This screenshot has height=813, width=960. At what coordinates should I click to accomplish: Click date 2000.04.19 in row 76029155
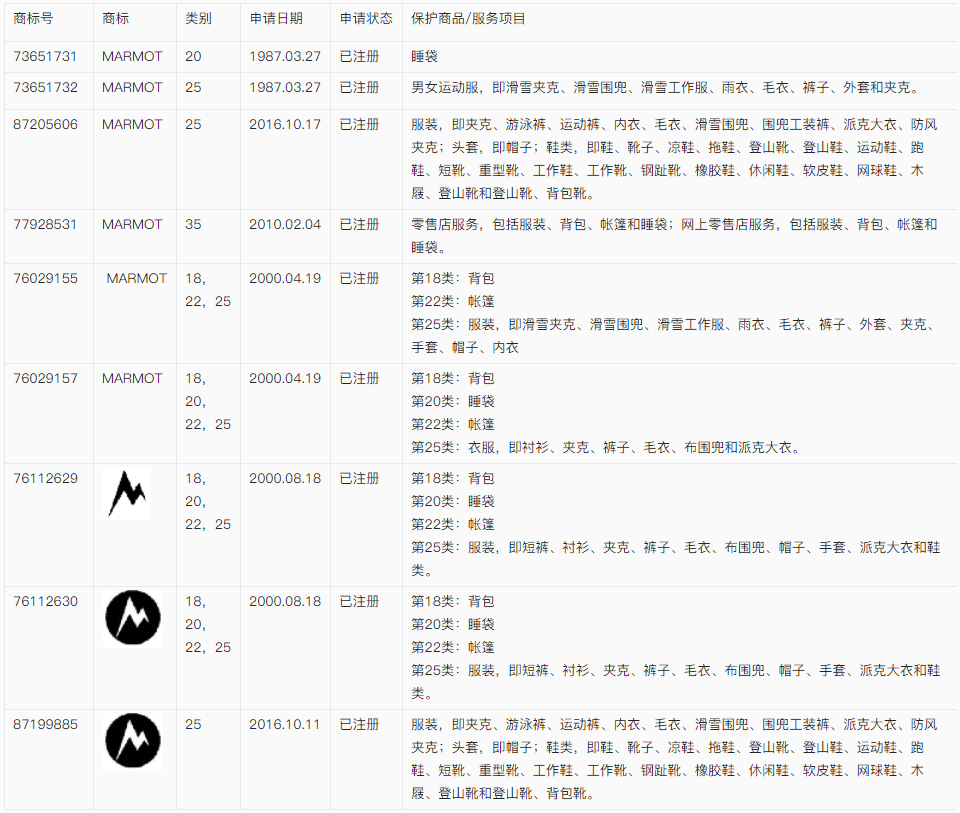pyautogui.click(x=285, y=279)
